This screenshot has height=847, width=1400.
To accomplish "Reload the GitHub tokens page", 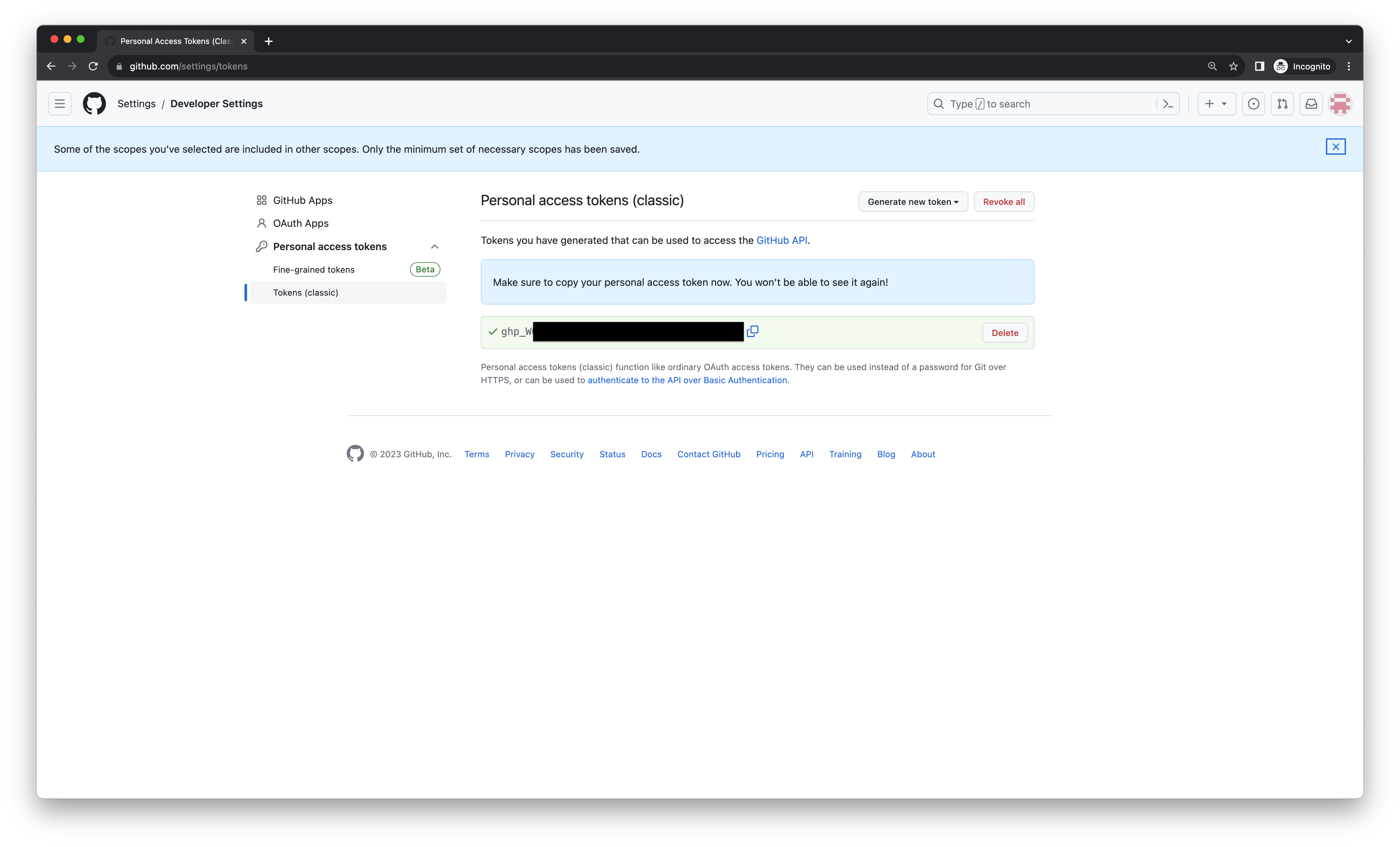I will tap(93, 66).
